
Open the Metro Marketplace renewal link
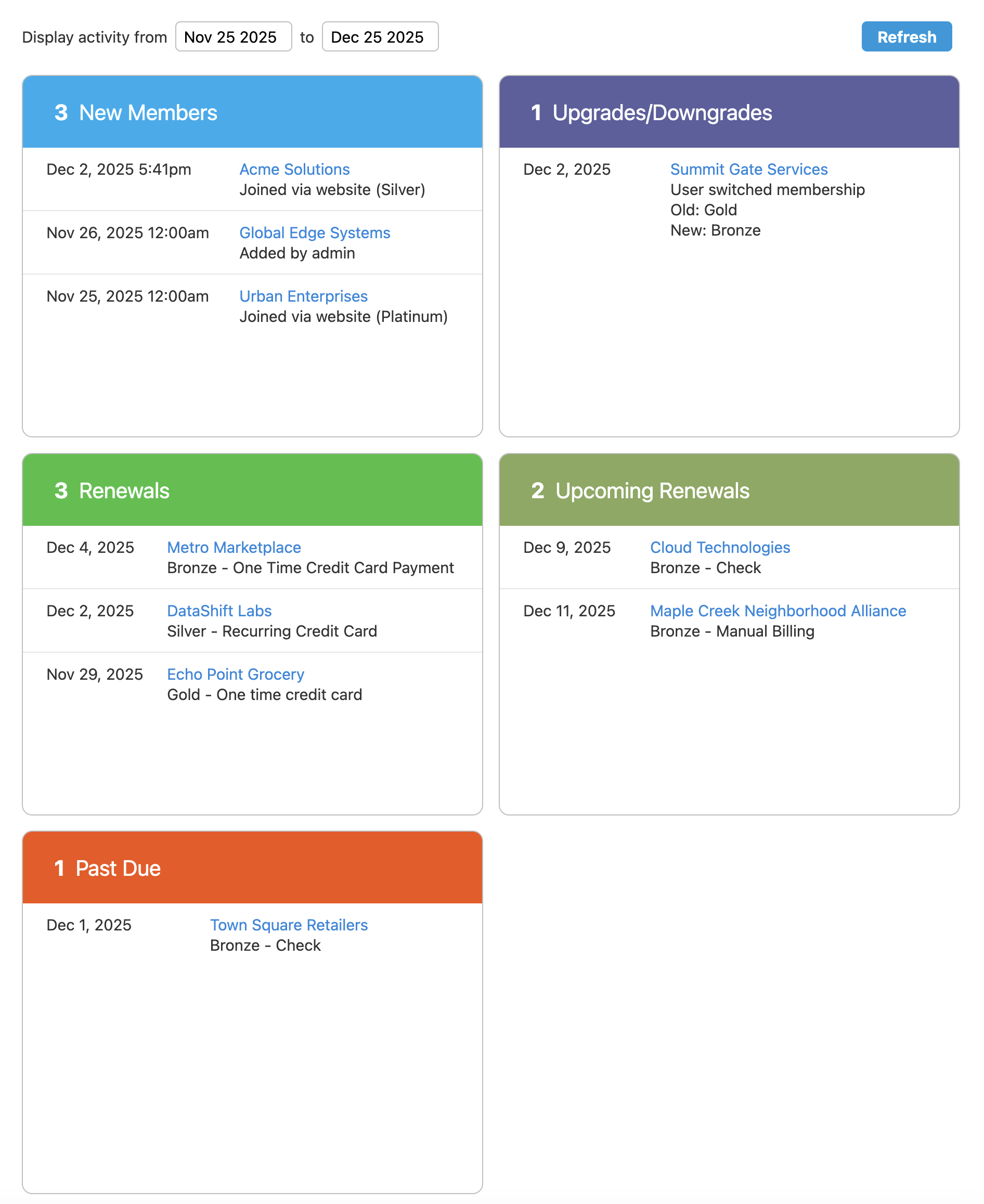(x=234, y=548)
